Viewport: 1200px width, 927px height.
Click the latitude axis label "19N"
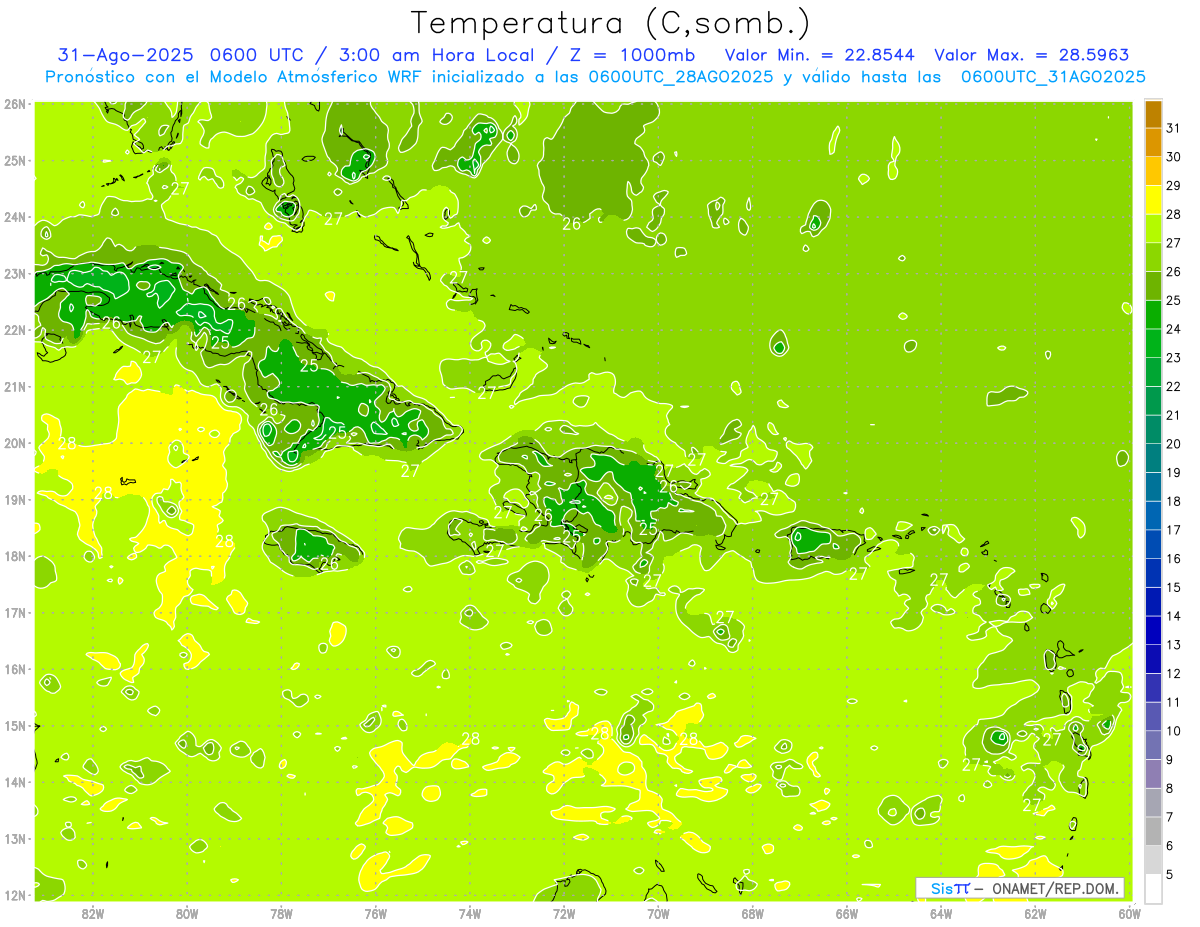tap(15, 500)
